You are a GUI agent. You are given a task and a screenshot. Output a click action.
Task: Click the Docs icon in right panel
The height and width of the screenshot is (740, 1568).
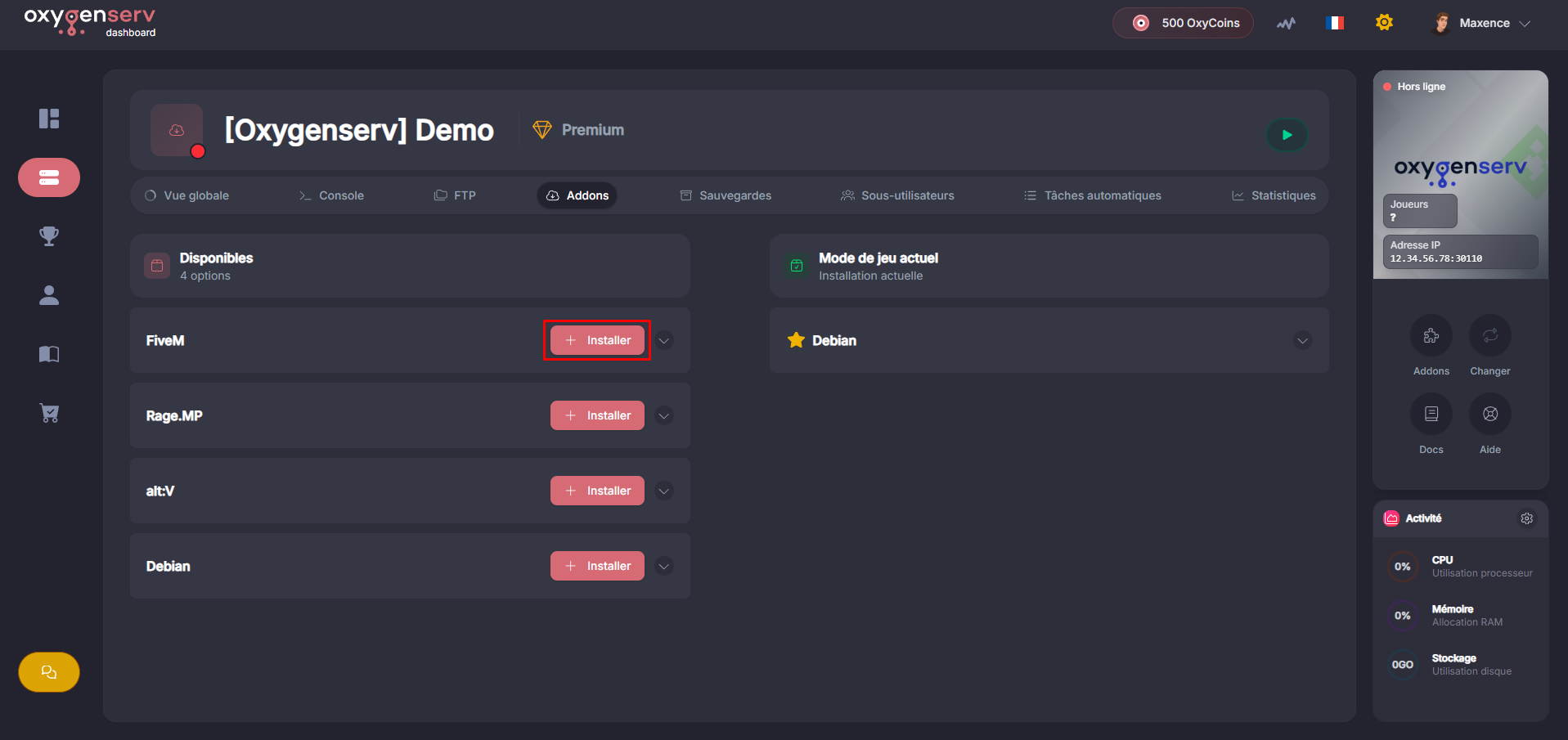[x=1431, y=414]
